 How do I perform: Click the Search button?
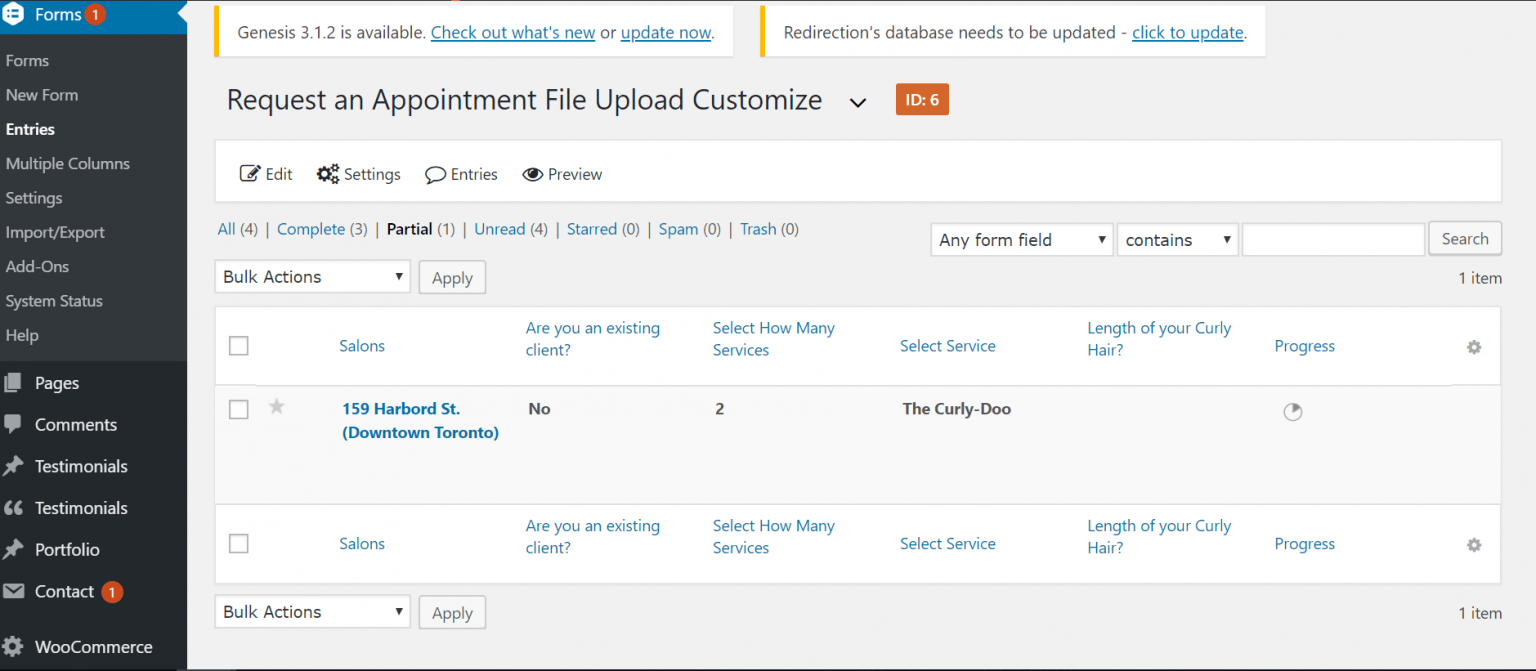pos(1464,238)
